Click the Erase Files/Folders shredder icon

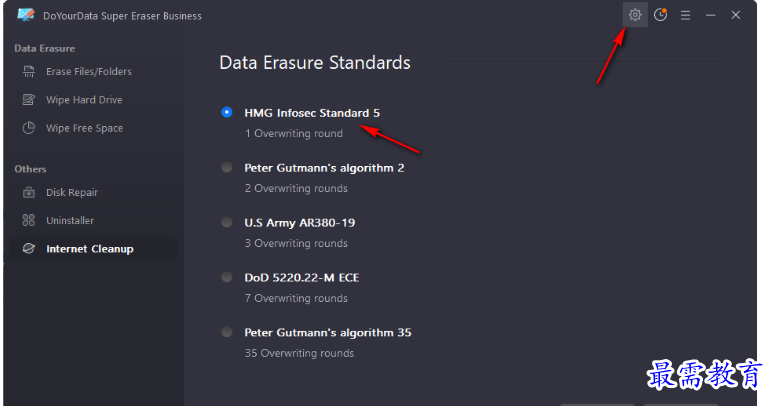coord(29,72)
